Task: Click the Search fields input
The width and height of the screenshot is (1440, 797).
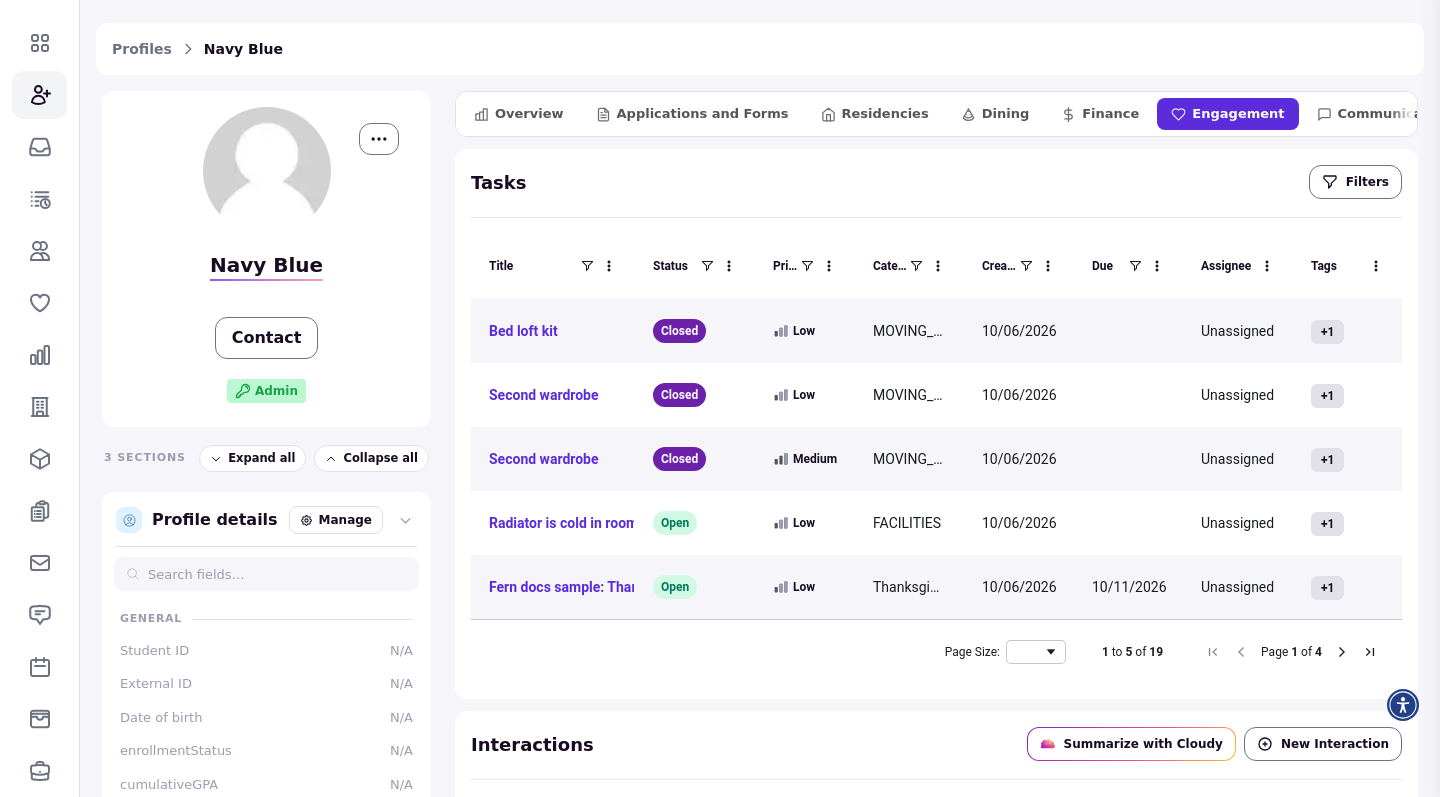Action: [x=266, y=574]
